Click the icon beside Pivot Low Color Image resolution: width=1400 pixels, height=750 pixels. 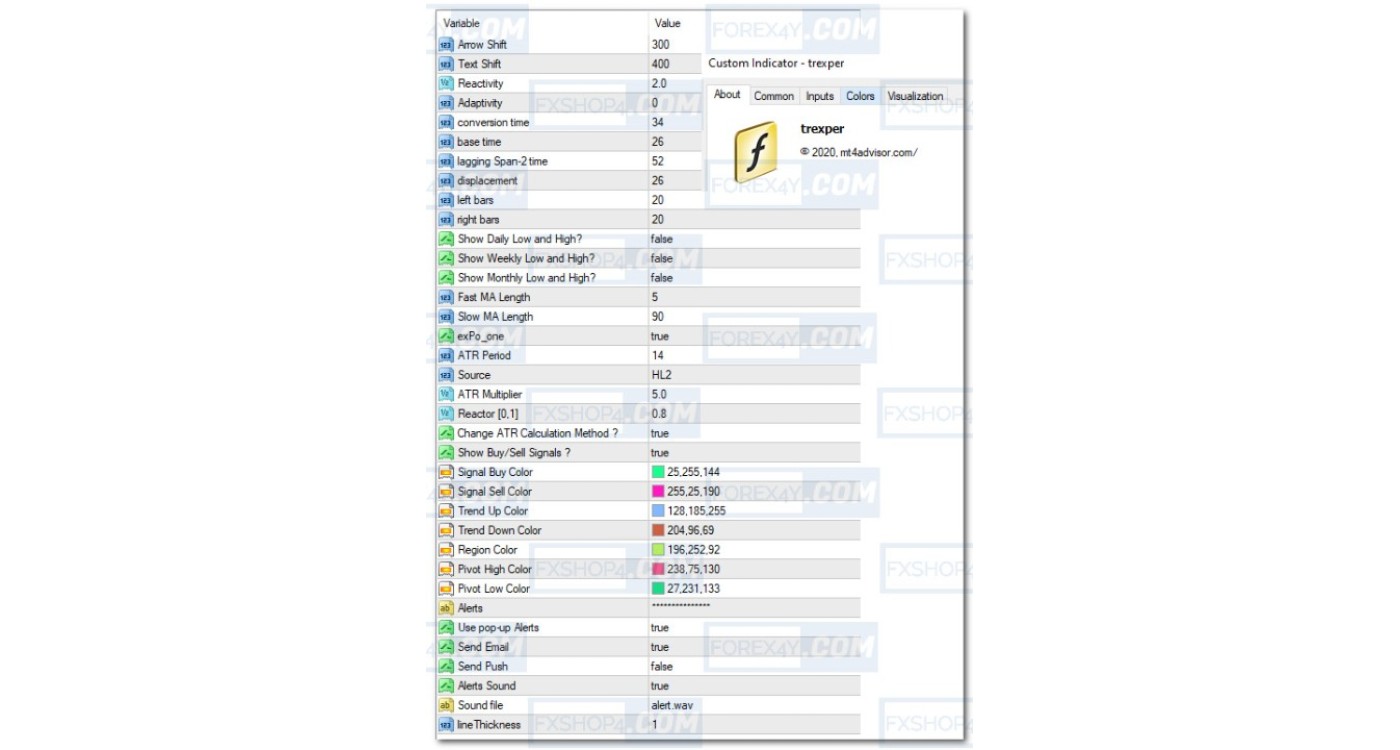pos(446,589)
